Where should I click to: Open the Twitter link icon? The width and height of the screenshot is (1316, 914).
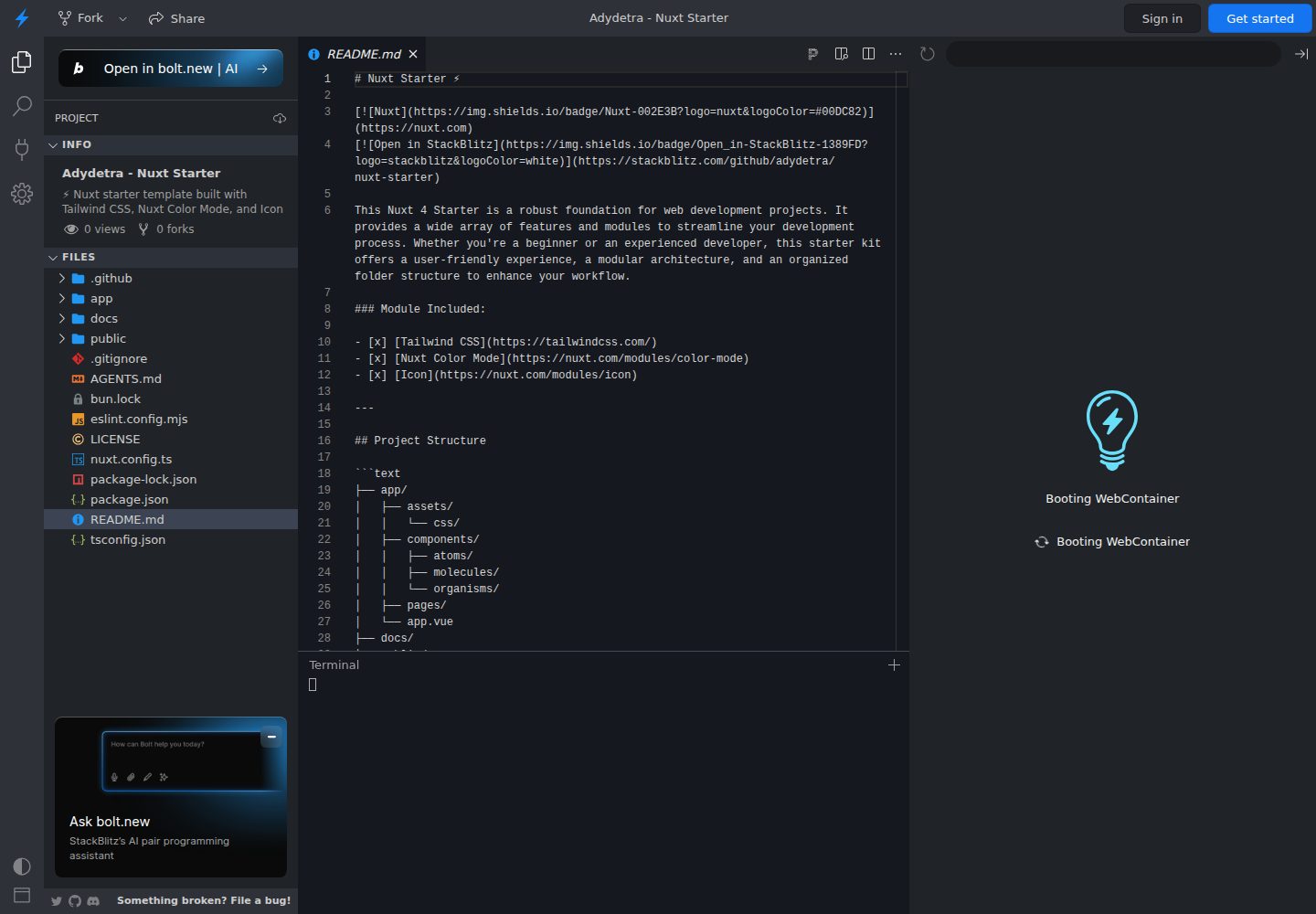(x=57, y=901)
